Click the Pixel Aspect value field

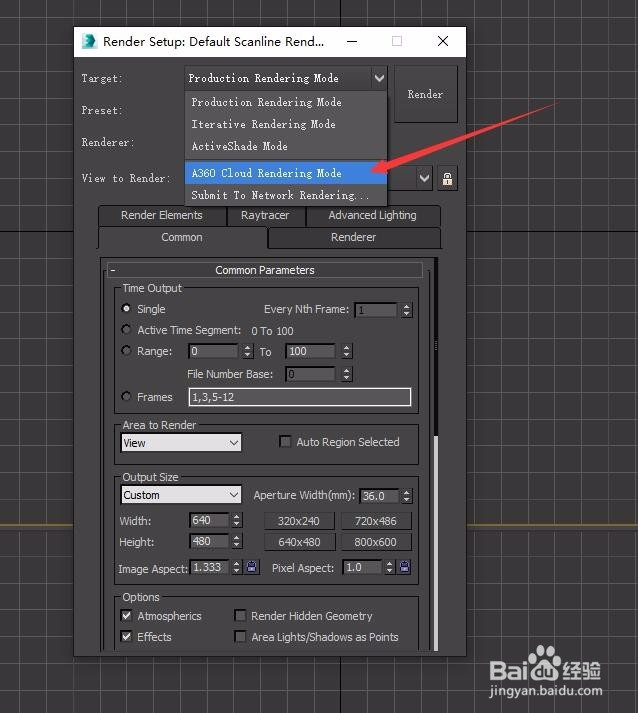pyautogui.click(x=362, y=567)
